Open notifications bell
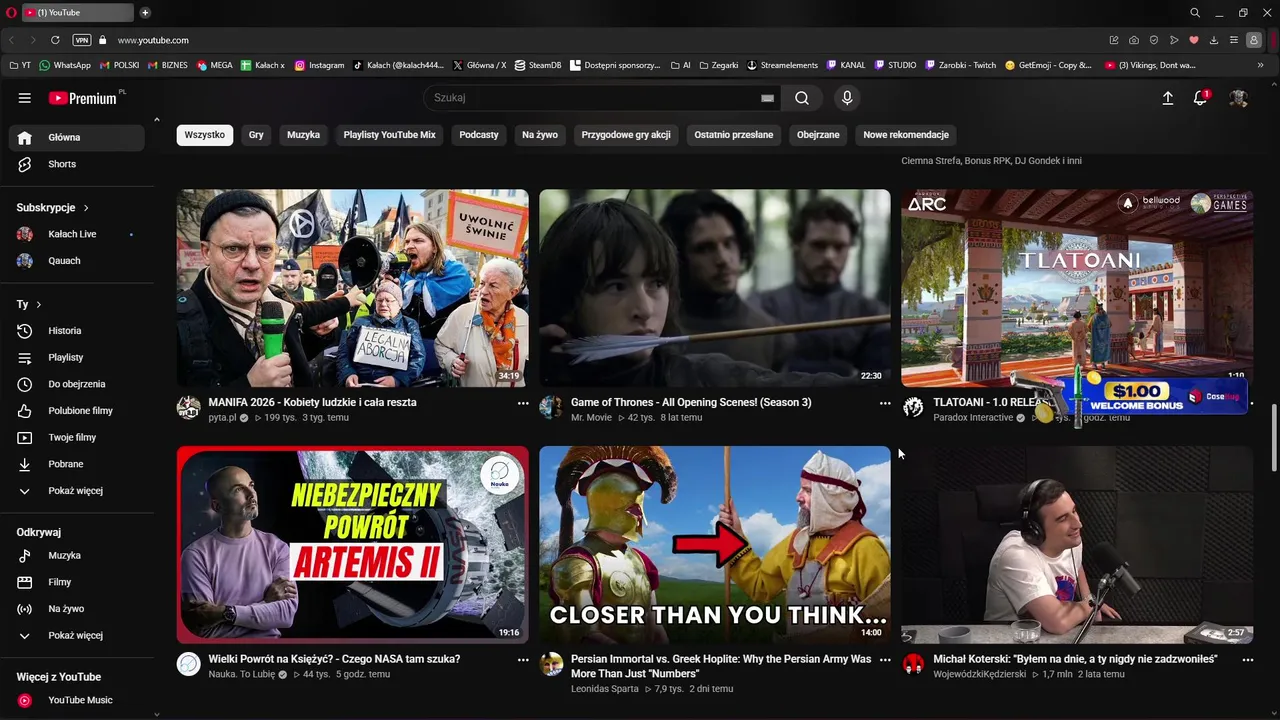This screenshot has height=720, width=1280. coord(1200,98)
